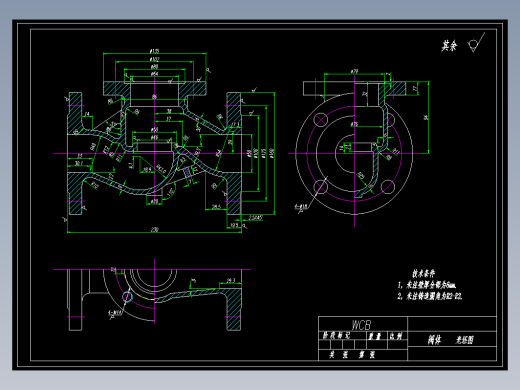Select technical note line 1 about wall thickness

click(427, 285)
